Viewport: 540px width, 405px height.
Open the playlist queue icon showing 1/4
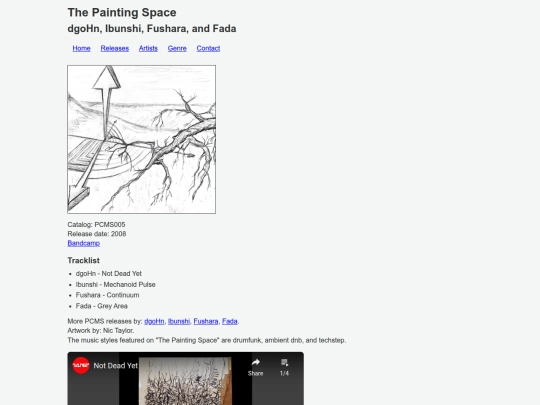pos(284,362)
